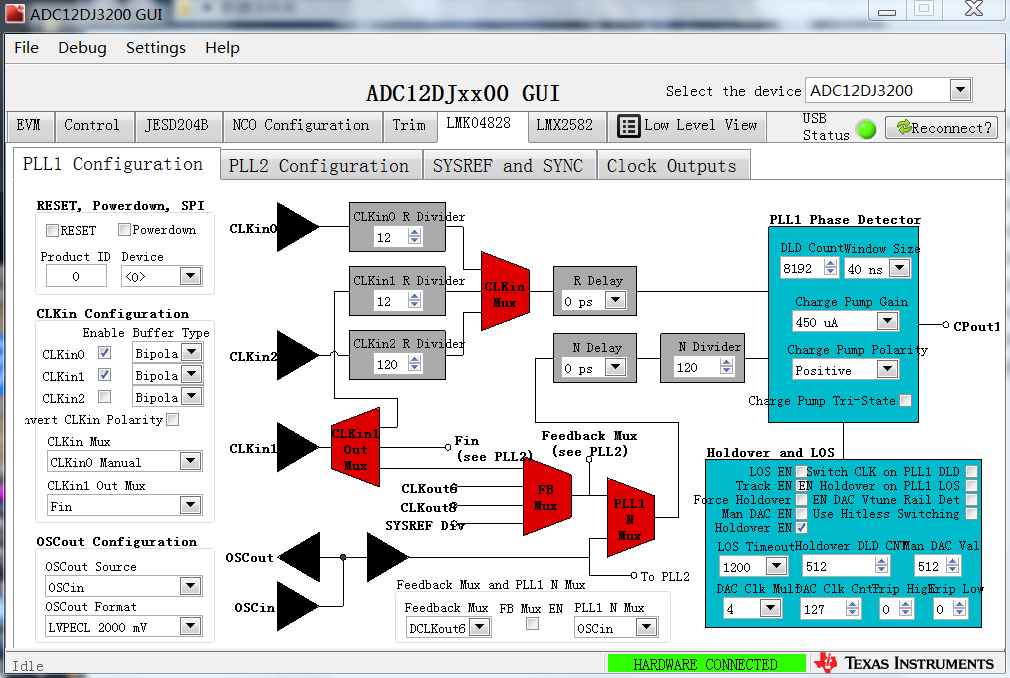This screenshot has height=678, width=1010.
Task: Open the DAC Clk Mult dropdown
Action: click(x=770, y=608)
